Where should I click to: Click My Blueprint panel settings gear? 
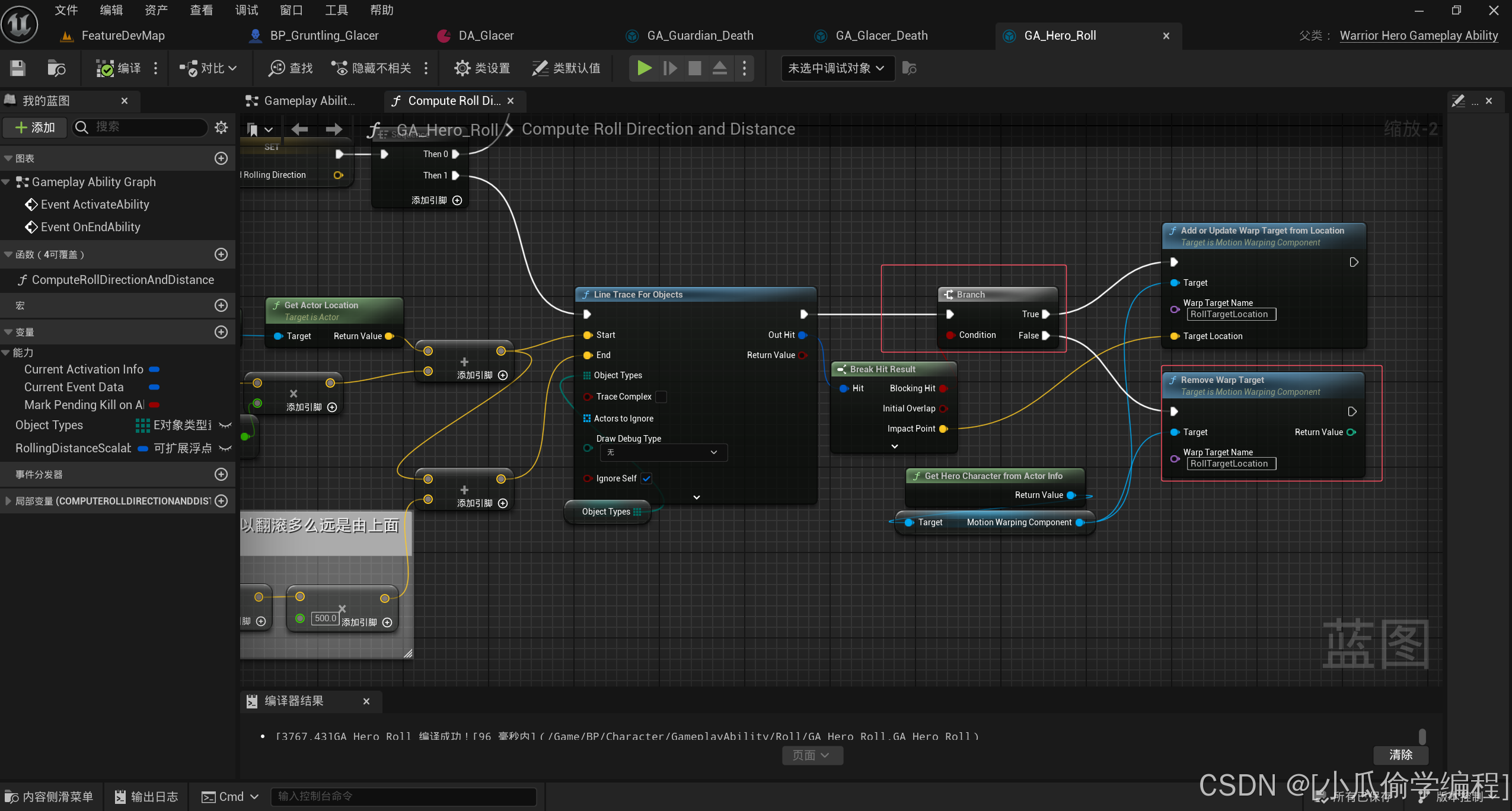pyautogui.click(x=221, y=127)
